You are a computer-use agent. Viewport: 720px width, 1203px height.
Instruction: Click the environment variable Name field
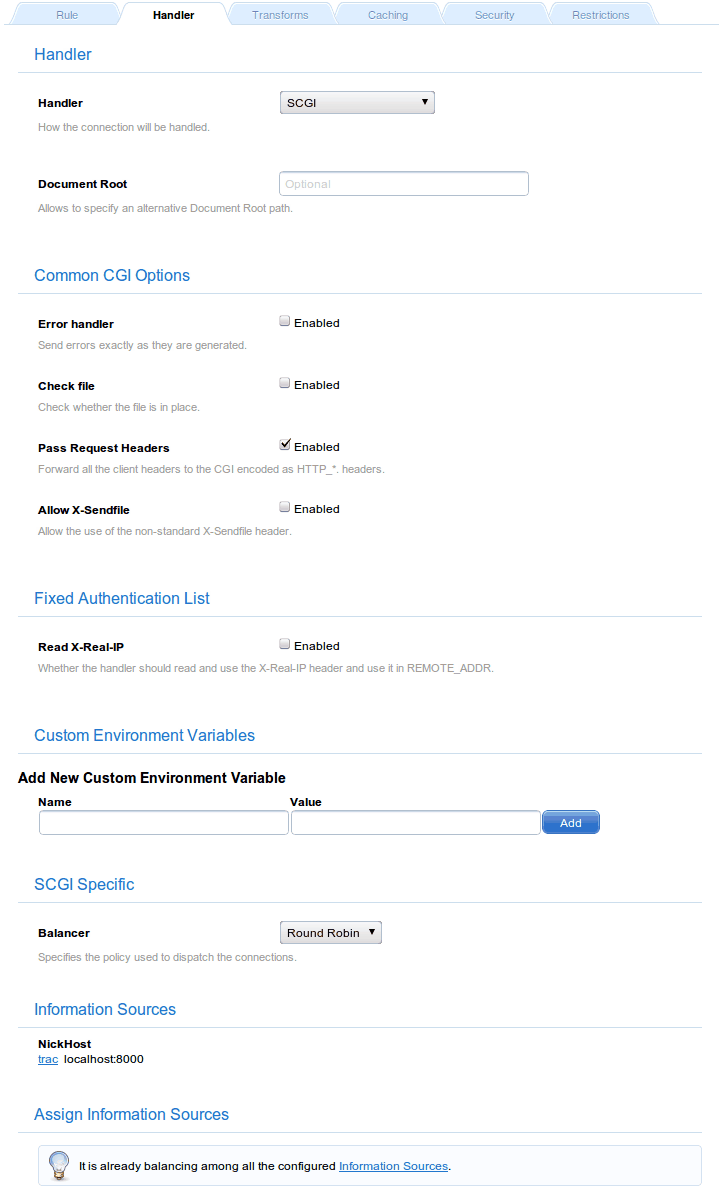pos(164,823)
